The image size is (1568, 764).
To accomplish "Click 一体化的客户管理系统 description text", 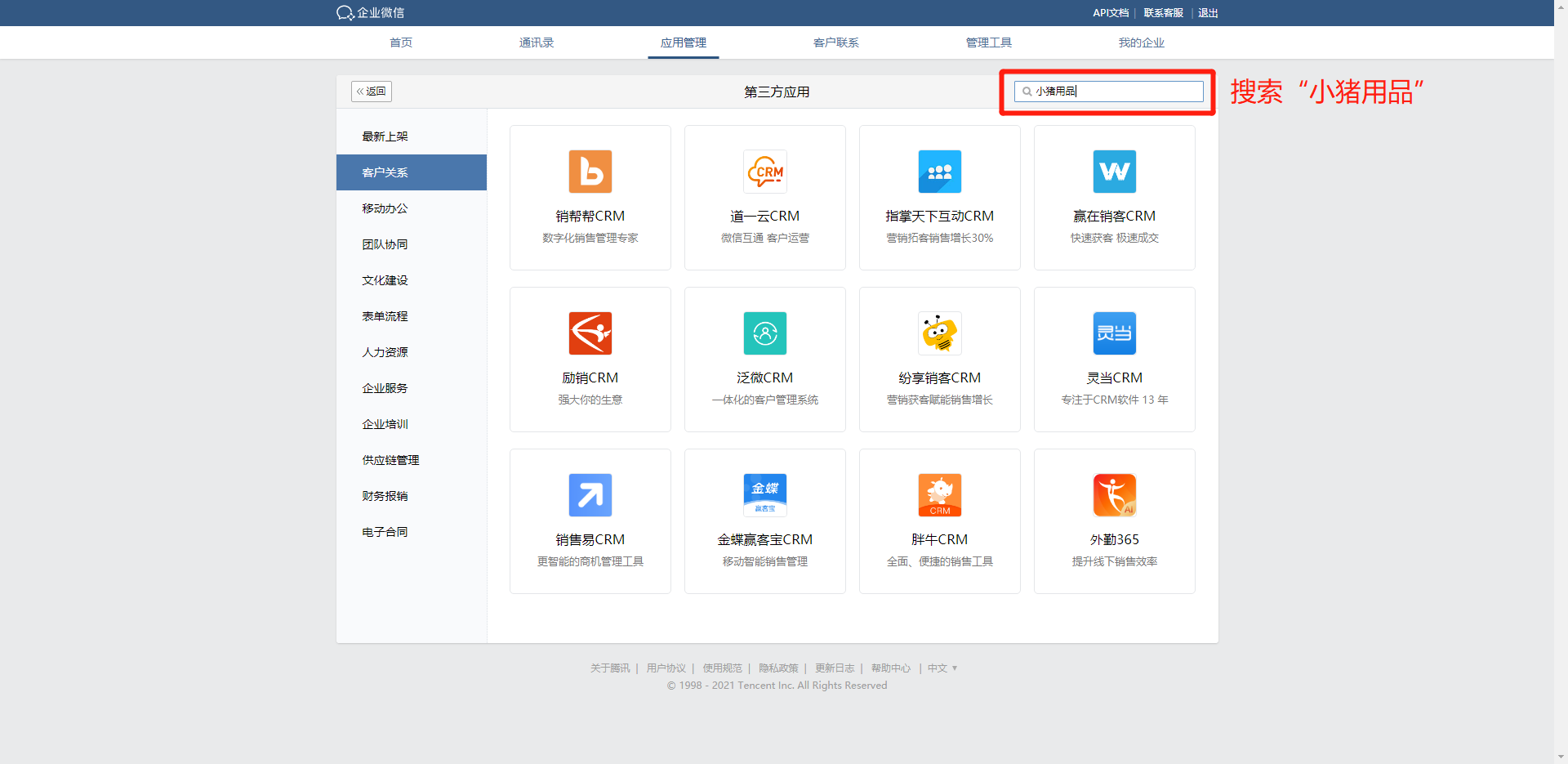I will click(x=765, y=400).
